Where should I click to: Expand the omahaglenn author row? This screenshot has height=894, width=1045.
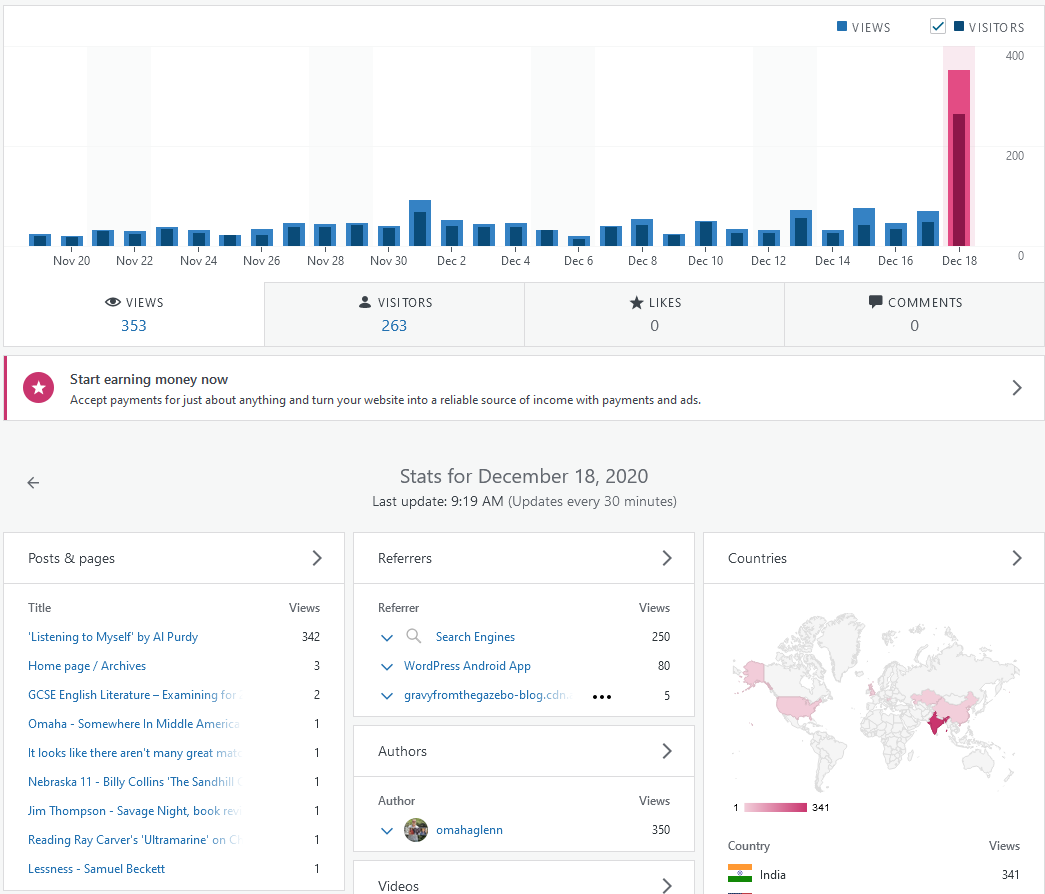(x=387, y=830)
